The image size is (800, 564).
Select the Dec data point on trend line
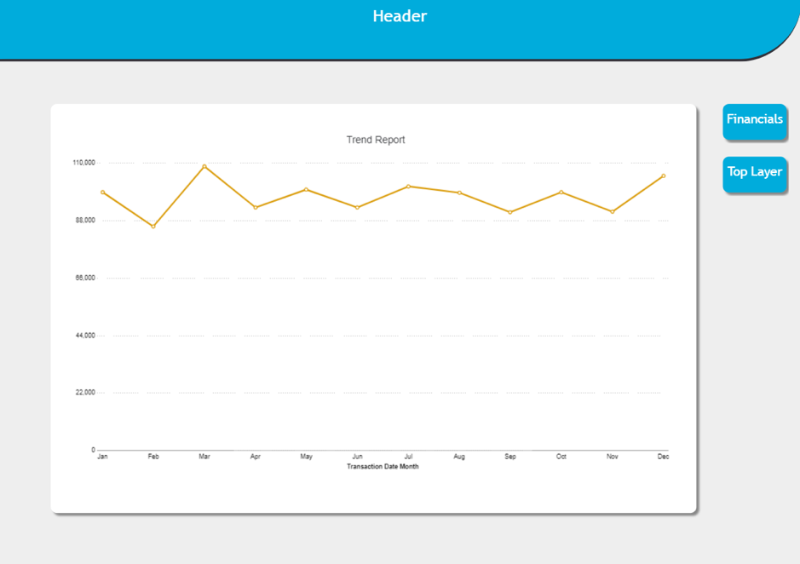(663, 176)
